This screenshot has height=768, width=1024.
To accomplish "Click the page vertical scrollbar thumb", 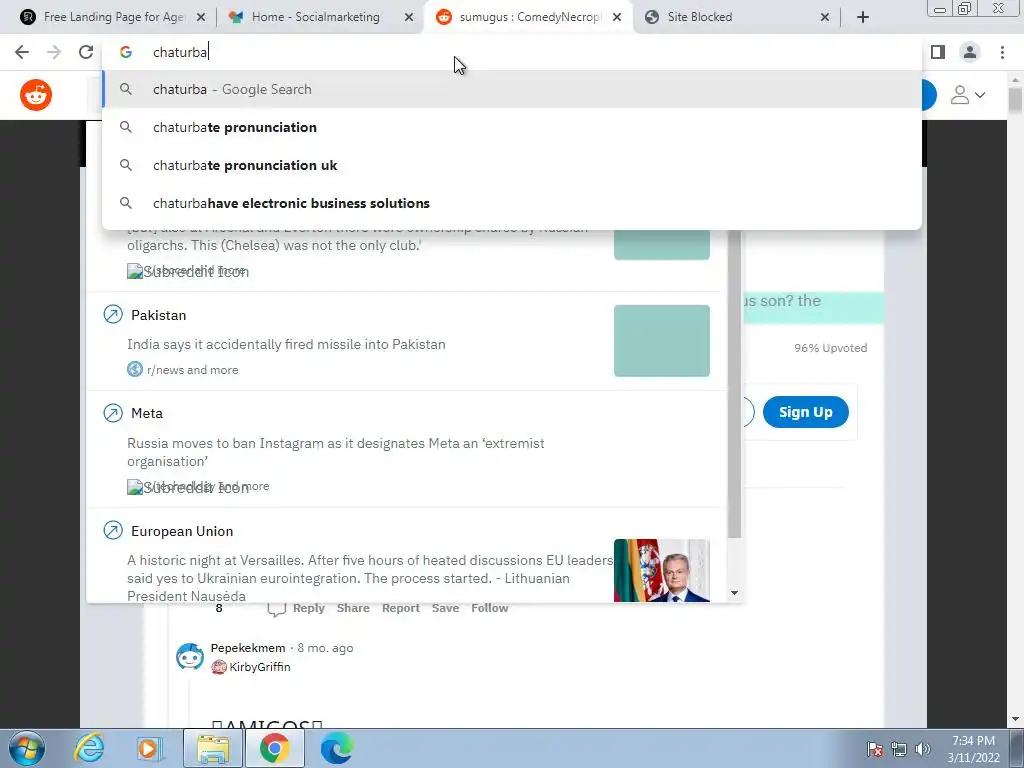I will [1015, 99].
